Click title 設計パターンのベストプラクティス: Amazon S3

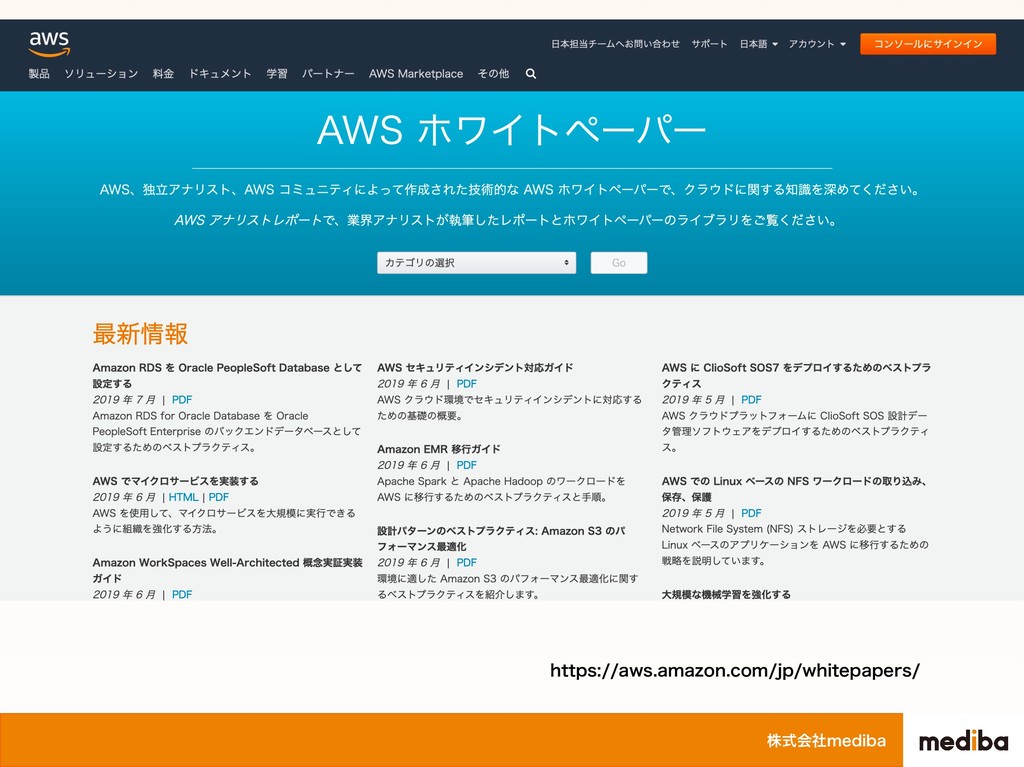[501, 538]
